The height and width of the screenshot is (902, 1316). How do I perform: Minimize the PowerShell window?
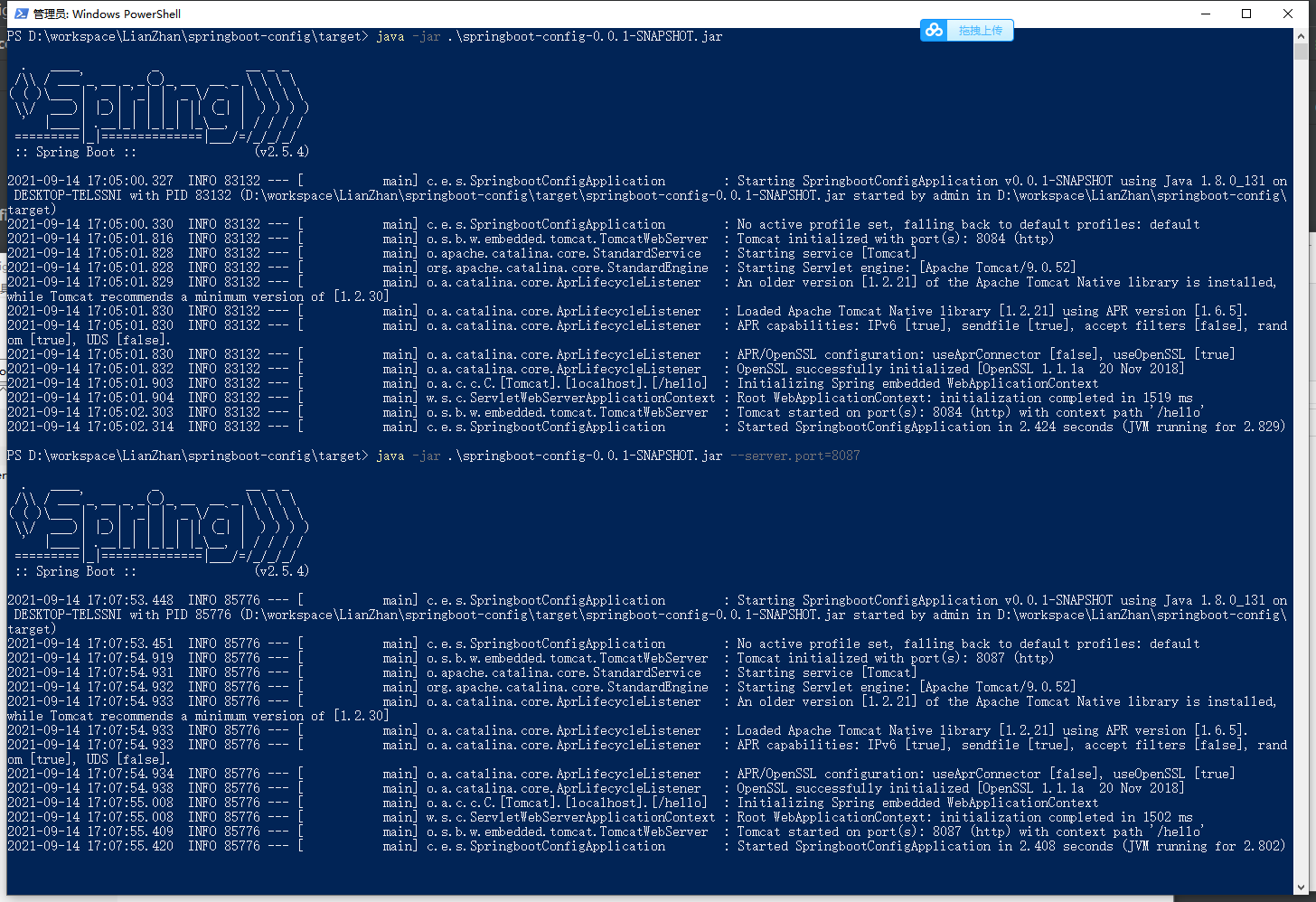1206,14
